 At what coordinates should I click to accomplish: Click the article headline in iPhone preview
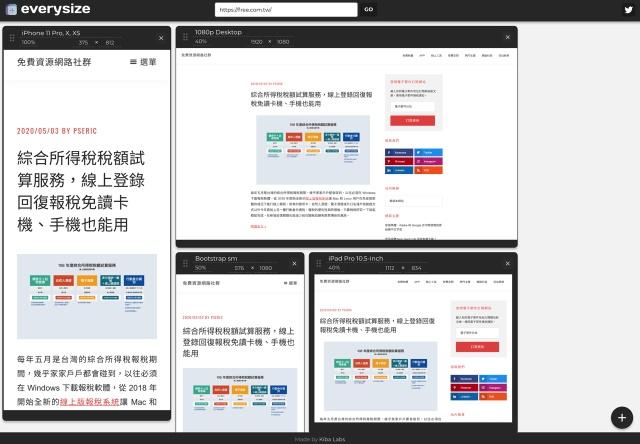81,191
